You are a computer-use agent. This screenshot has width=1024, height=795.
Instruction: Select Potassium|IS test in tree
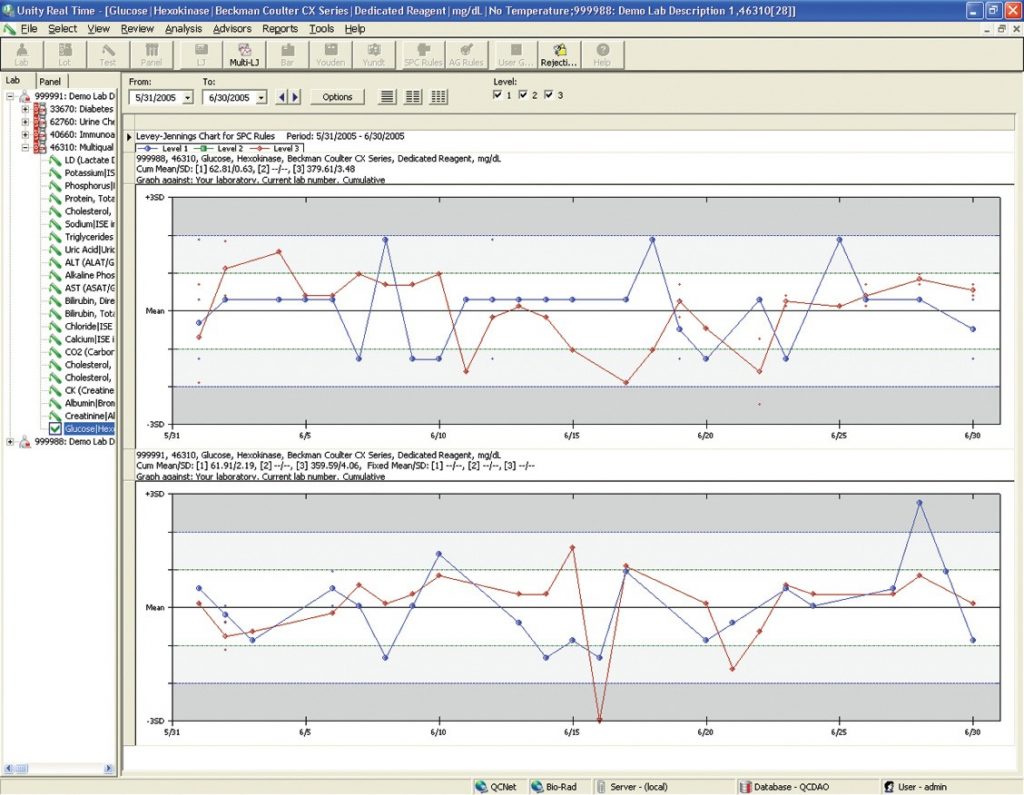coord(89,173)
